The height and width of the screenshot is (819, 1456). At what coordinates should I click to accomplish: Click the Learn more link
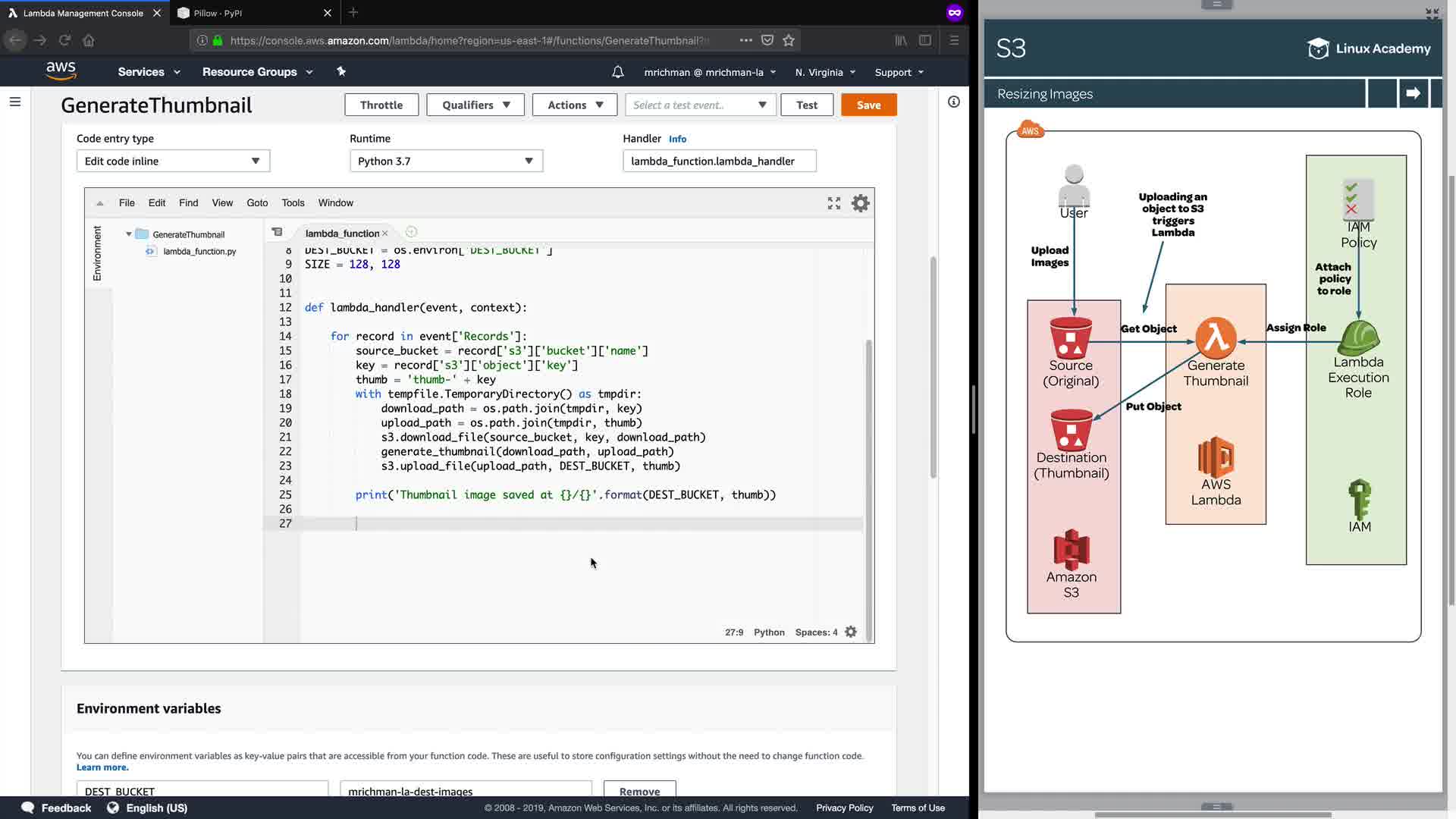tap(102, 767)
